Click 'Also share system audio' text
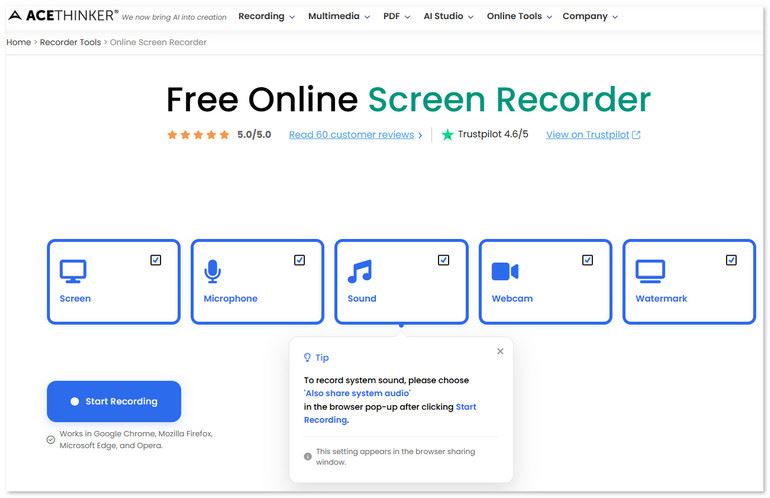Image resolution: width=770 pixels, height=498 pixels. point(357,393)
